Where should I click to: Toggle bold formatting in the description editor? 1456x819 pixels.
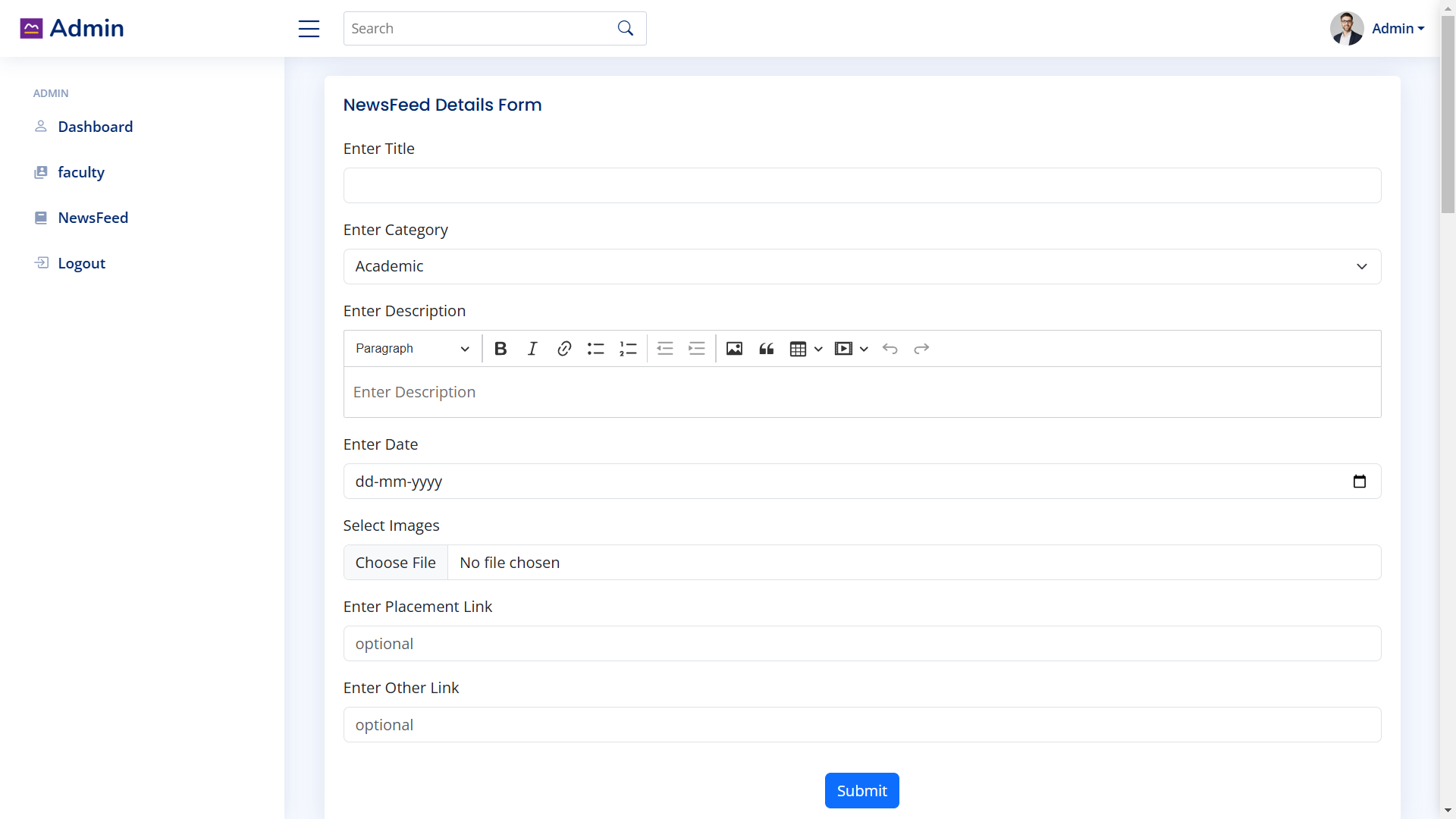click(500, 348)
